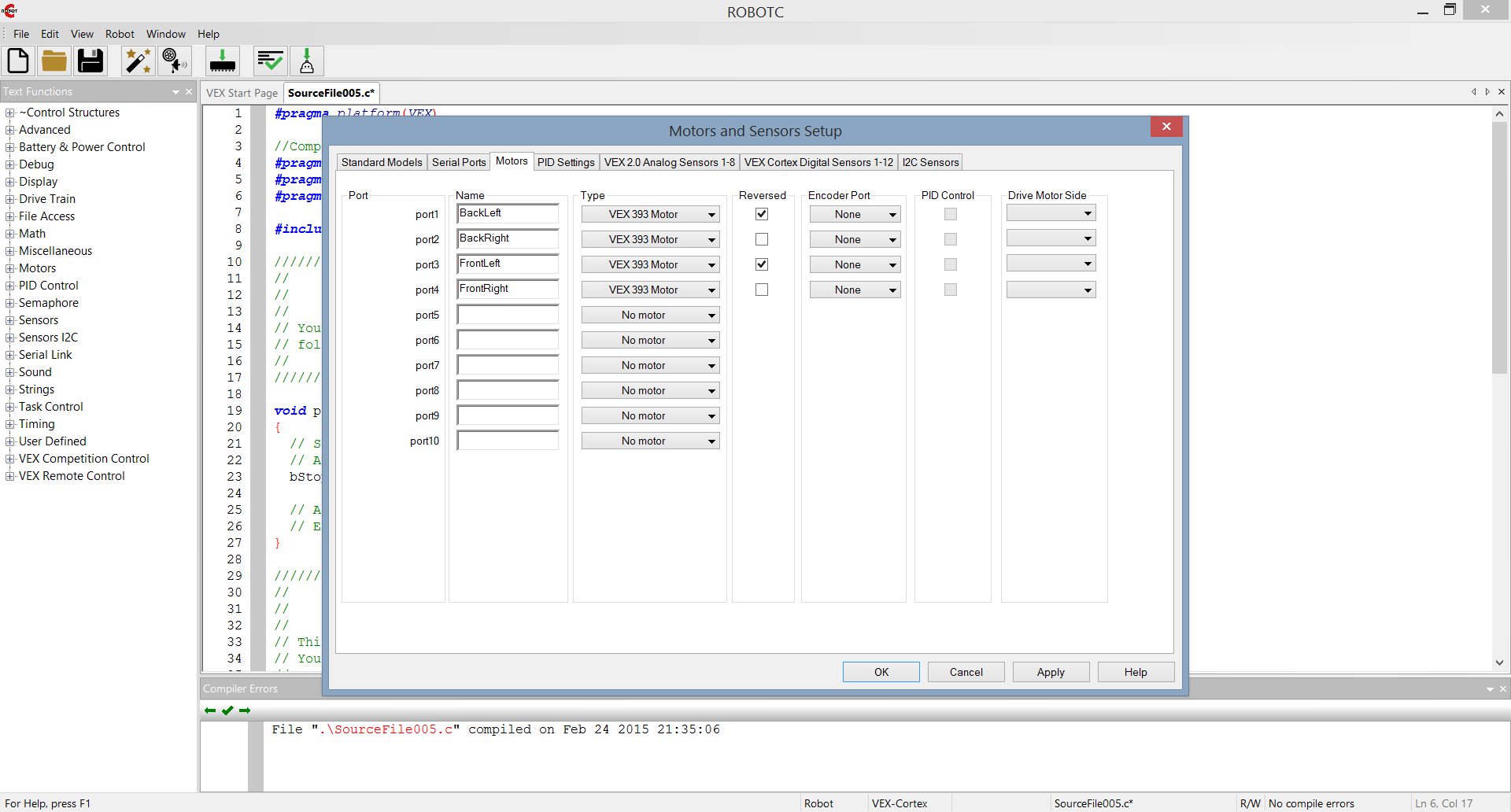1511x812 pixels.
Task: Open the VEX 2.0 Analog Sensors 1-8 tab
Action: tap(670, 162)
